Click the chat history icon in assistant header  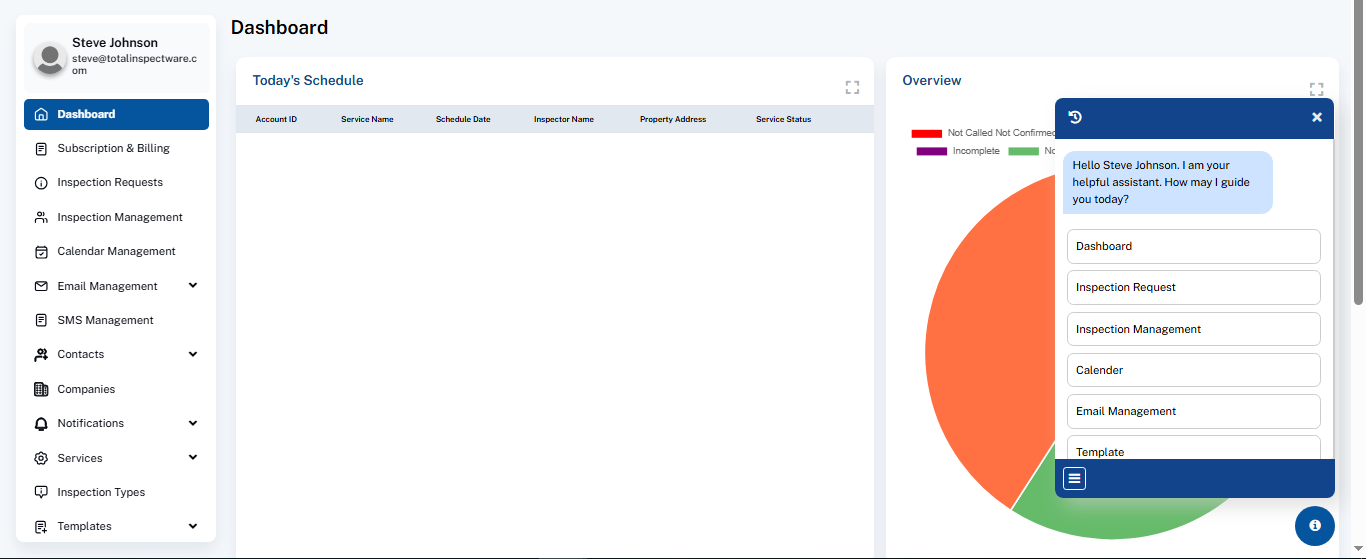[x=1075, y=118]
